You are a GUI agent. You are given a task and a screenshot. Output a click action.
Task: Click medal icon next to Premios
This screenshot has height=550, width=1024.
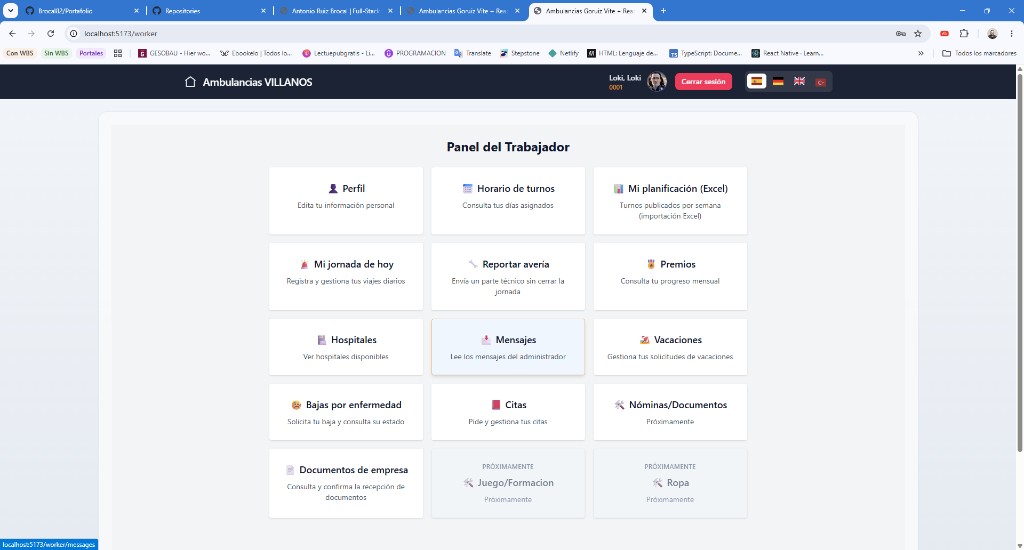[650, 264]
